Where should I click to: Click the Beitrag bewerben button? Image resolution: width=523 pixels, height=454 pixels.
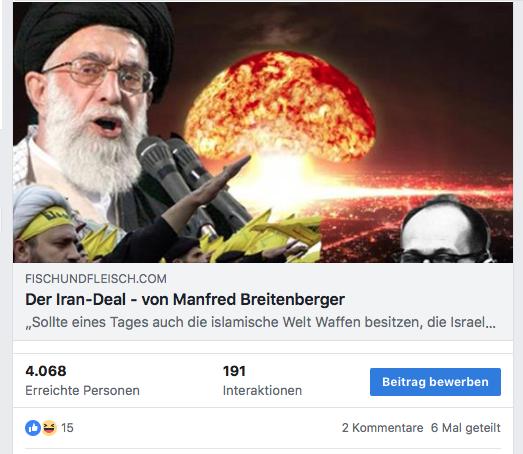click(435, 382)
